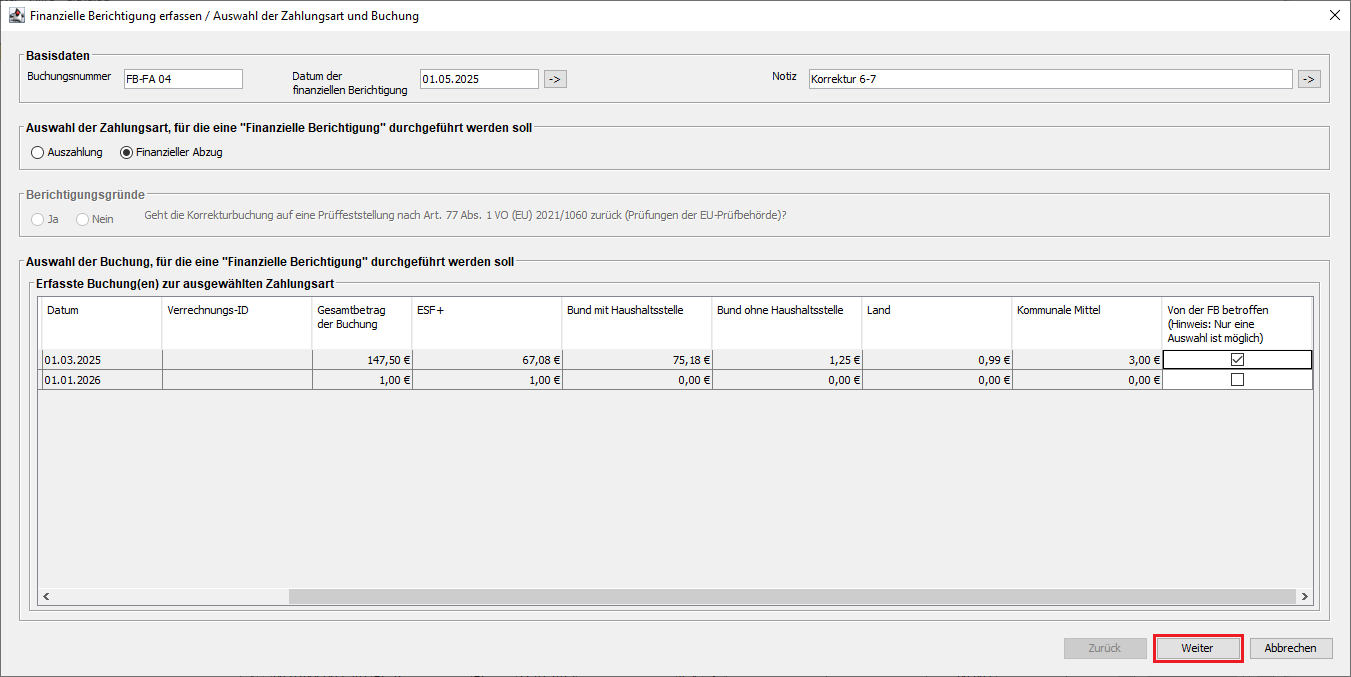
Task: Select the row dated 01.01.2026
Action: [x=100, y=380]
